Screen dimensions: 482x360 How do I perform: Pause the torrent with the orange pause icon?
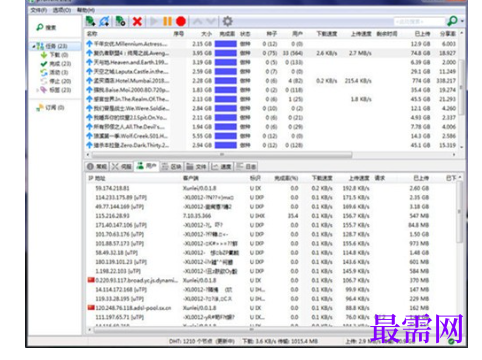tap(167, 22)
